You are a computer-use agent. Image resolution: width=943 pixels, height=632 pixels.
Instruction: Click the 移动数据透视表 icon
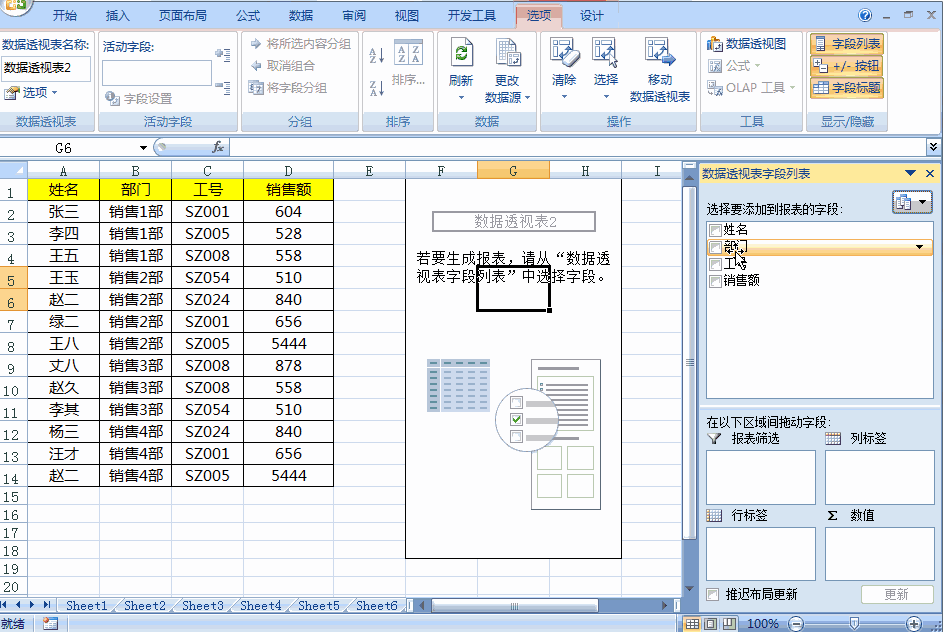(x=659, y=52)
